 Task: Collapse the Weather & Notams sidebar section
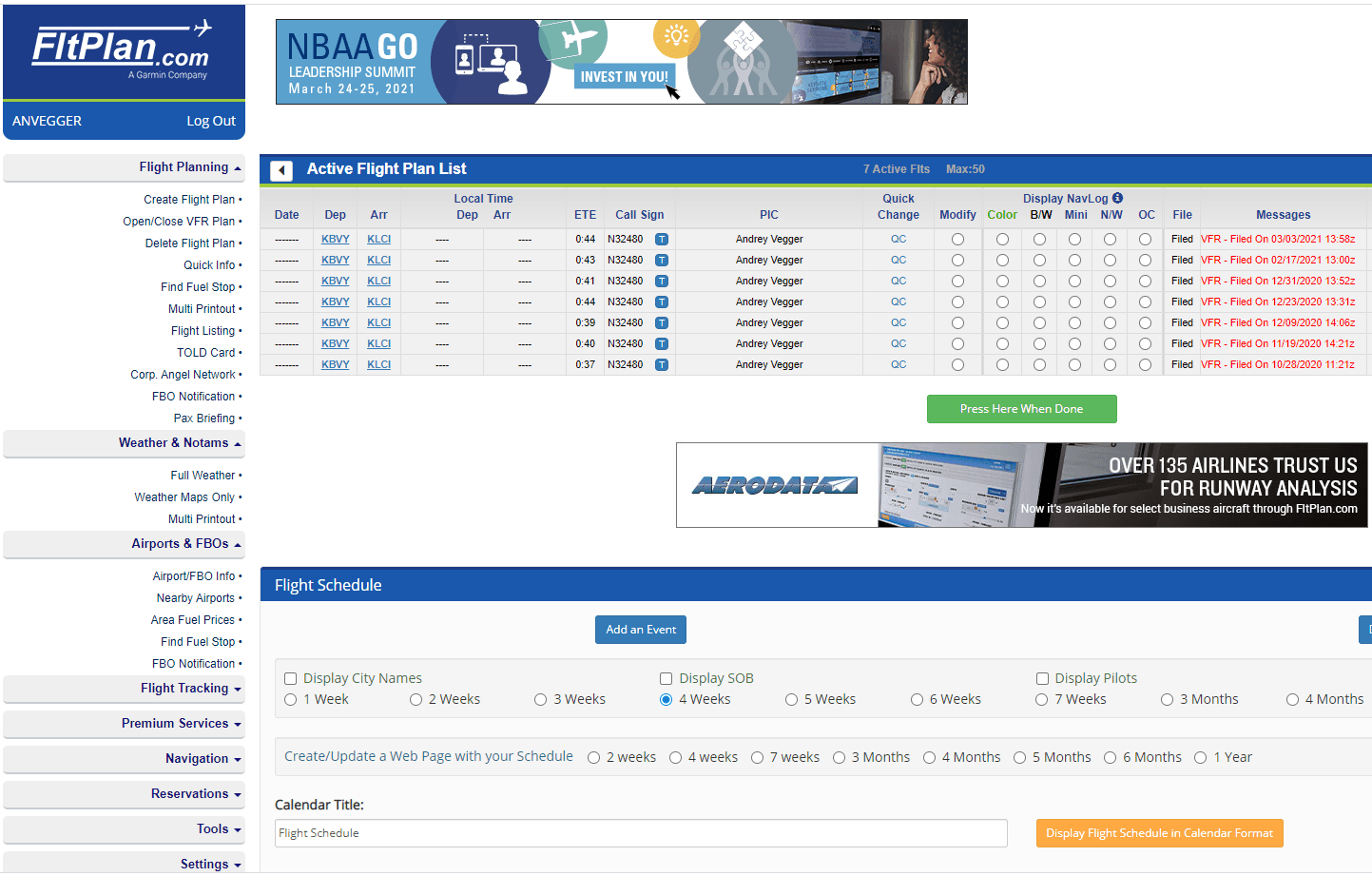click(x=124, y=443)
